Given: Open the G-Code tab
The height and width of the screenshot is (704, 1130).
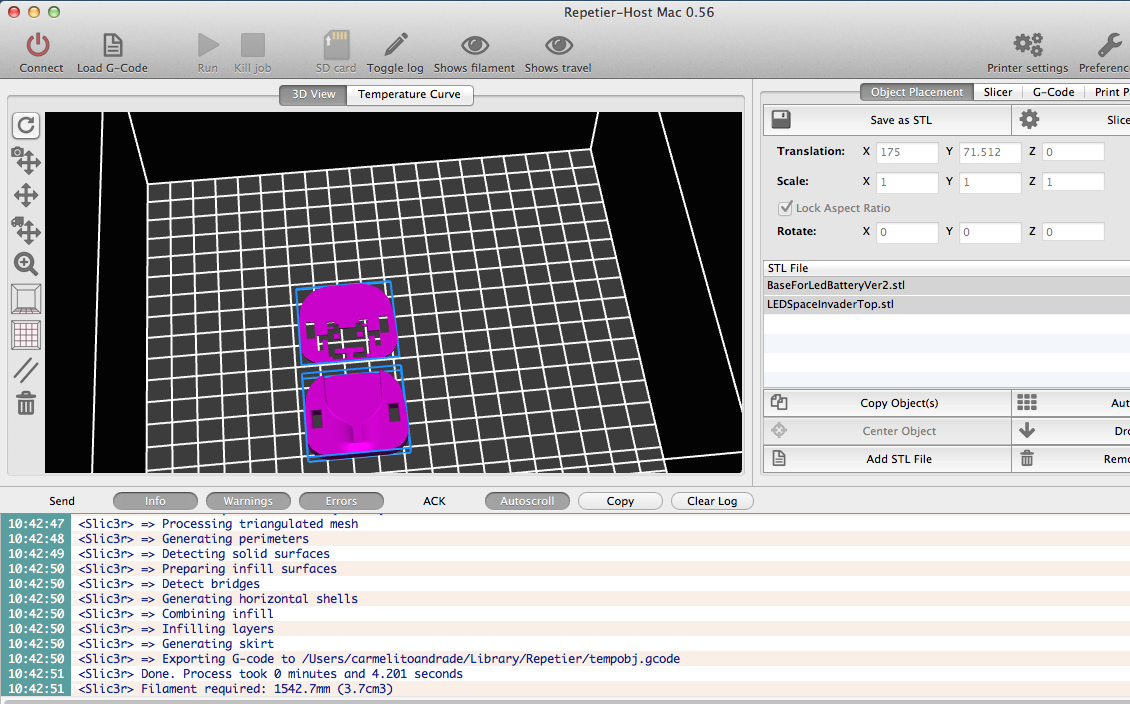Looking at the screenshot, I should point(1053,92).
